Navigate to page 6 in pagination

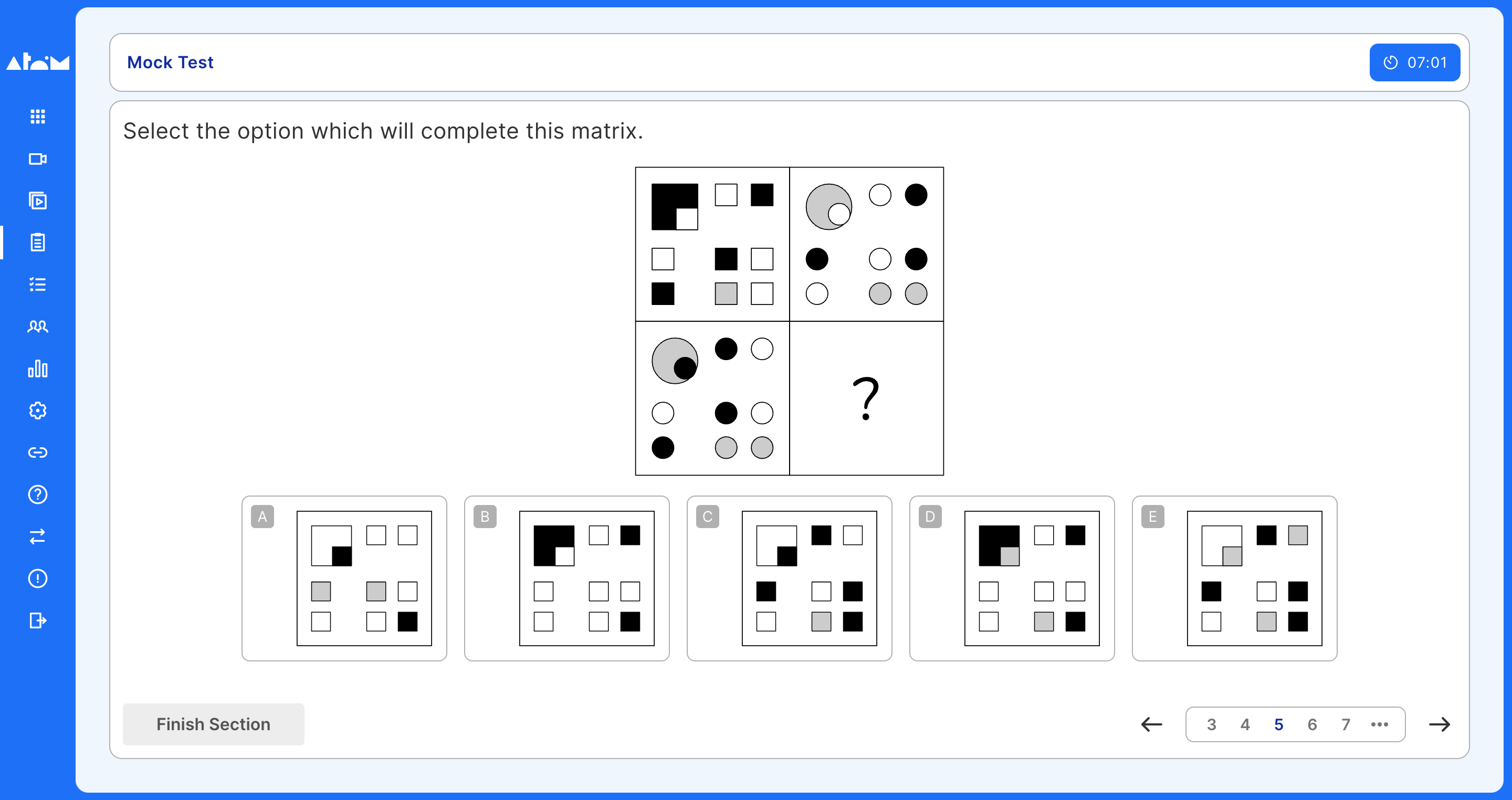tap(1312, 725)
